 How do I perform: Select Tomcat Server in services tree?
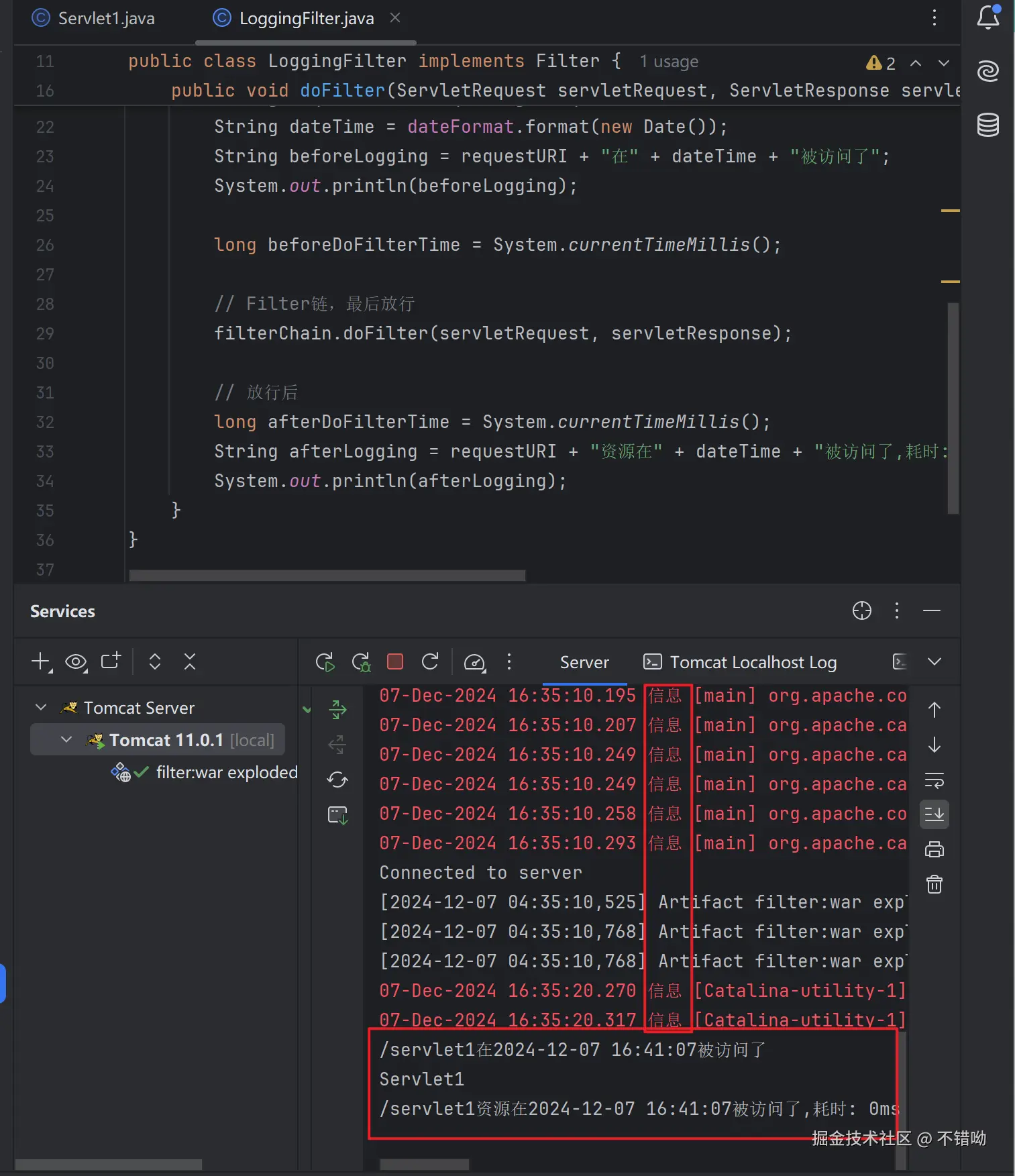tap(139, 708)
